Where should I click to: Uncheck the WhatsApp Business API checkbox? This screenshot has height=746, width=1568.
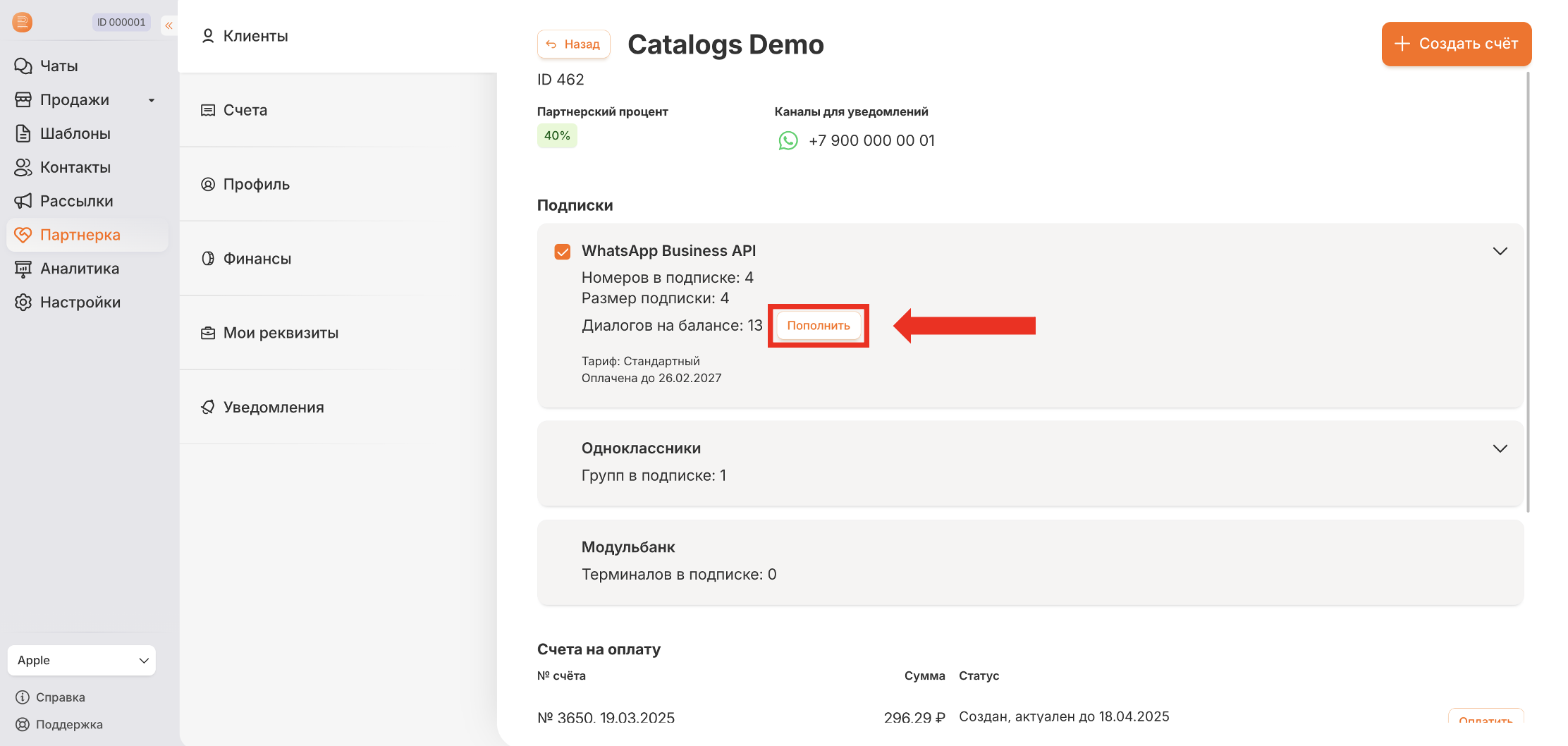[x=563, y=252]
